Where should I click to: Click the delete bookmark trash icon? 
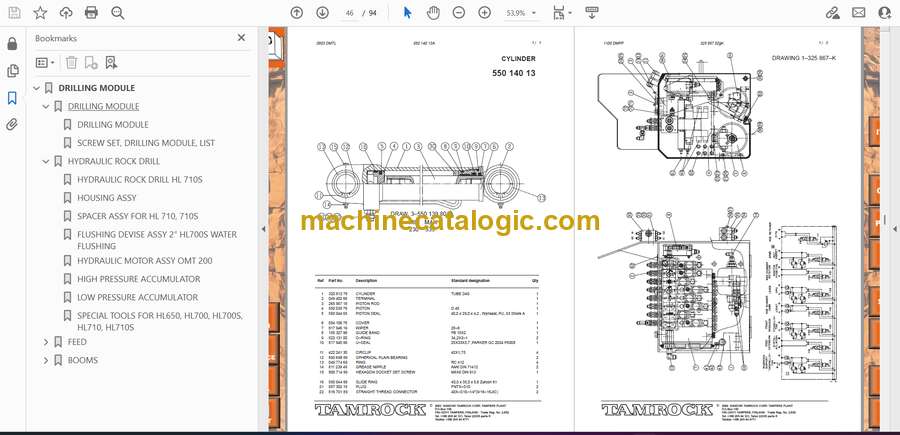tap(71, 63)
